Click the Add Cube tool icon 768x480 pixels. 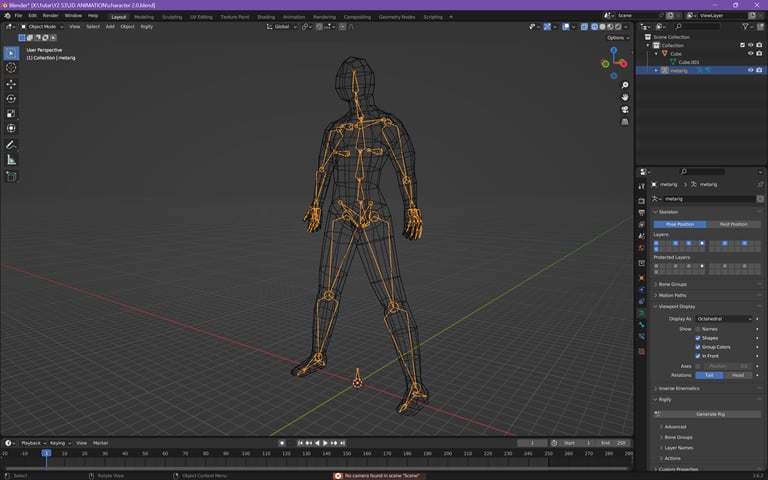11,177
